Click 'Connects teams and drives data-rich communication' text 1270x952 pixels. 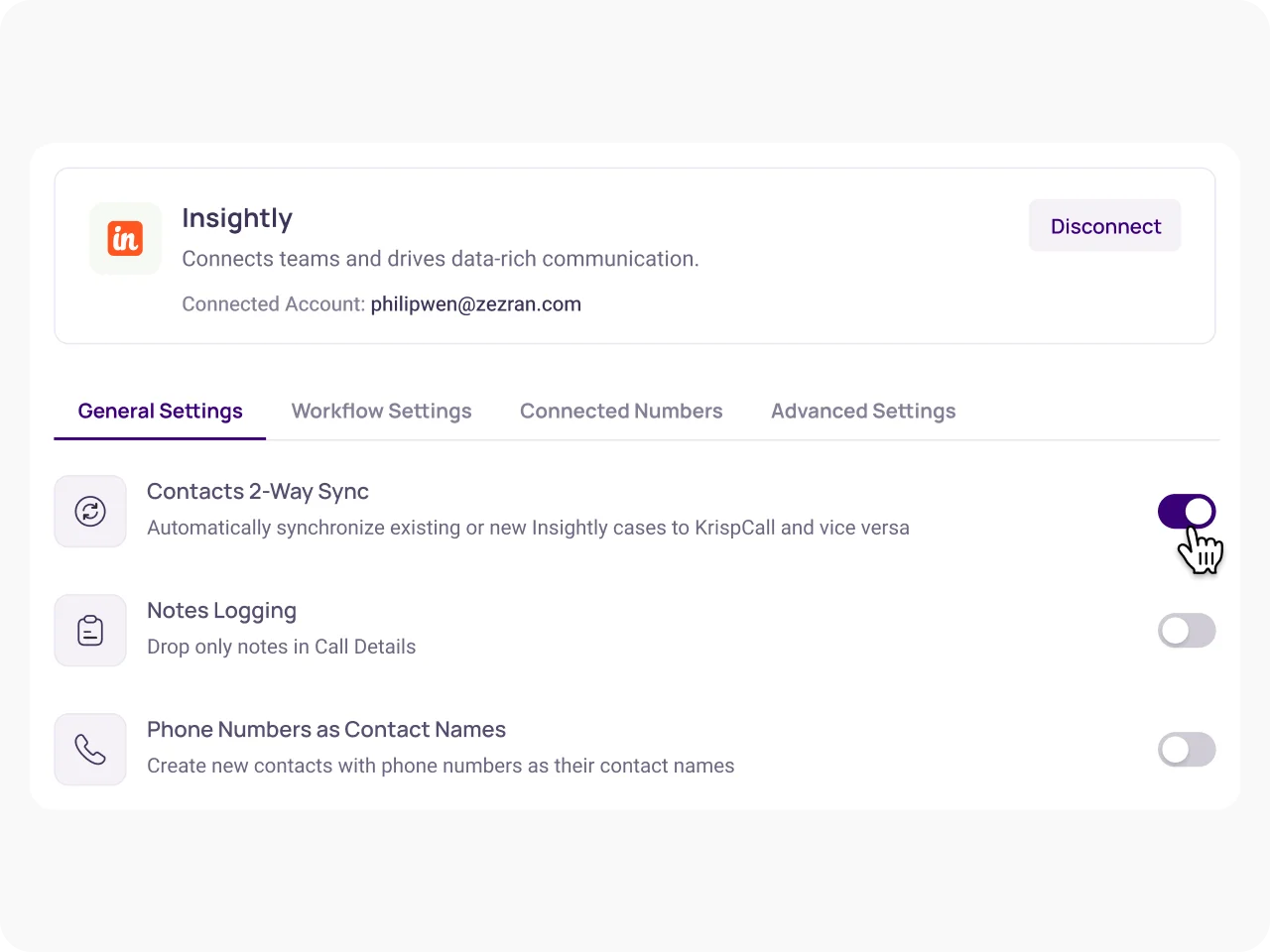441,259
